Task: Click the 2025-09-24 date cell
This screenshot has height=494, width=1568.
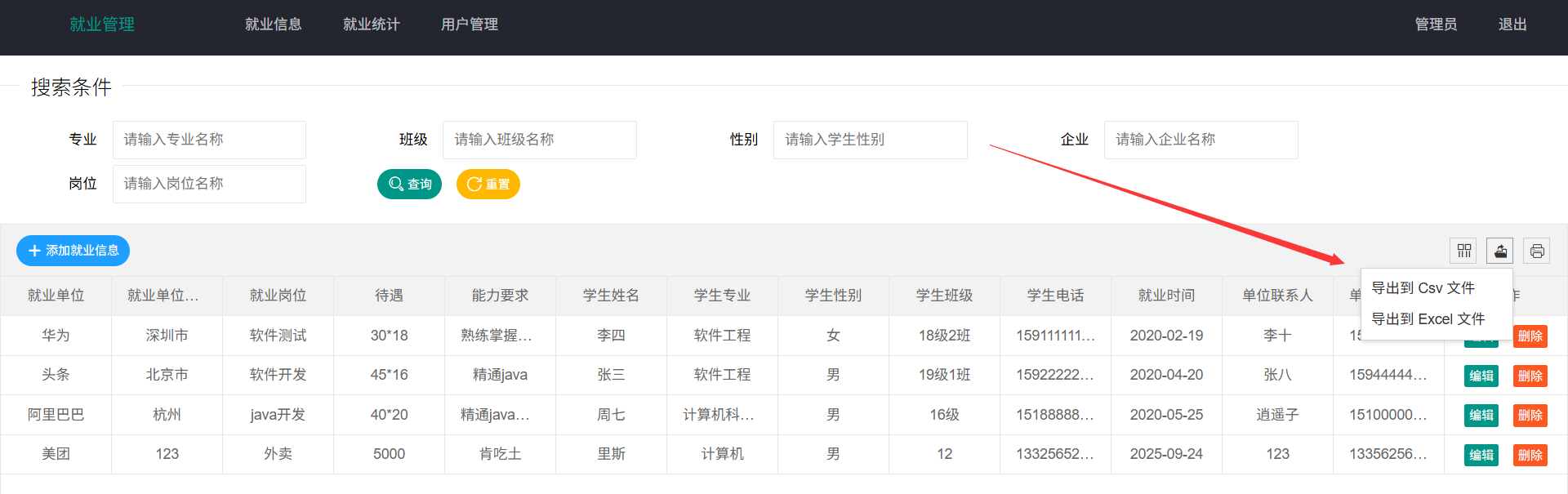Action: click(1167, 454)
